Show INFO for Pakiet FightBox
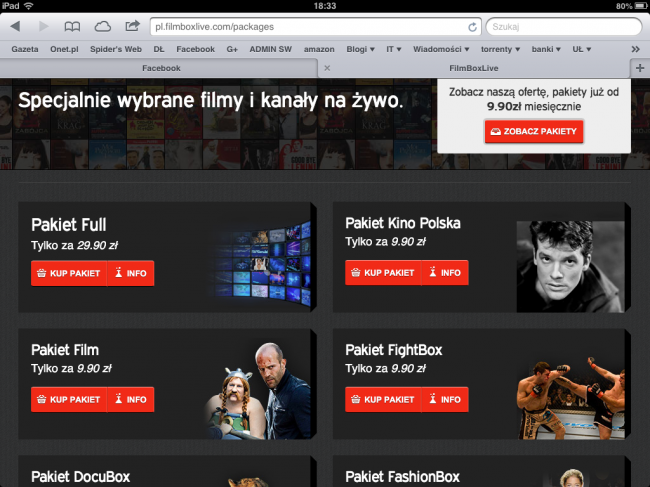This screenshot has width=650, height=487. (x=445, y=400)
